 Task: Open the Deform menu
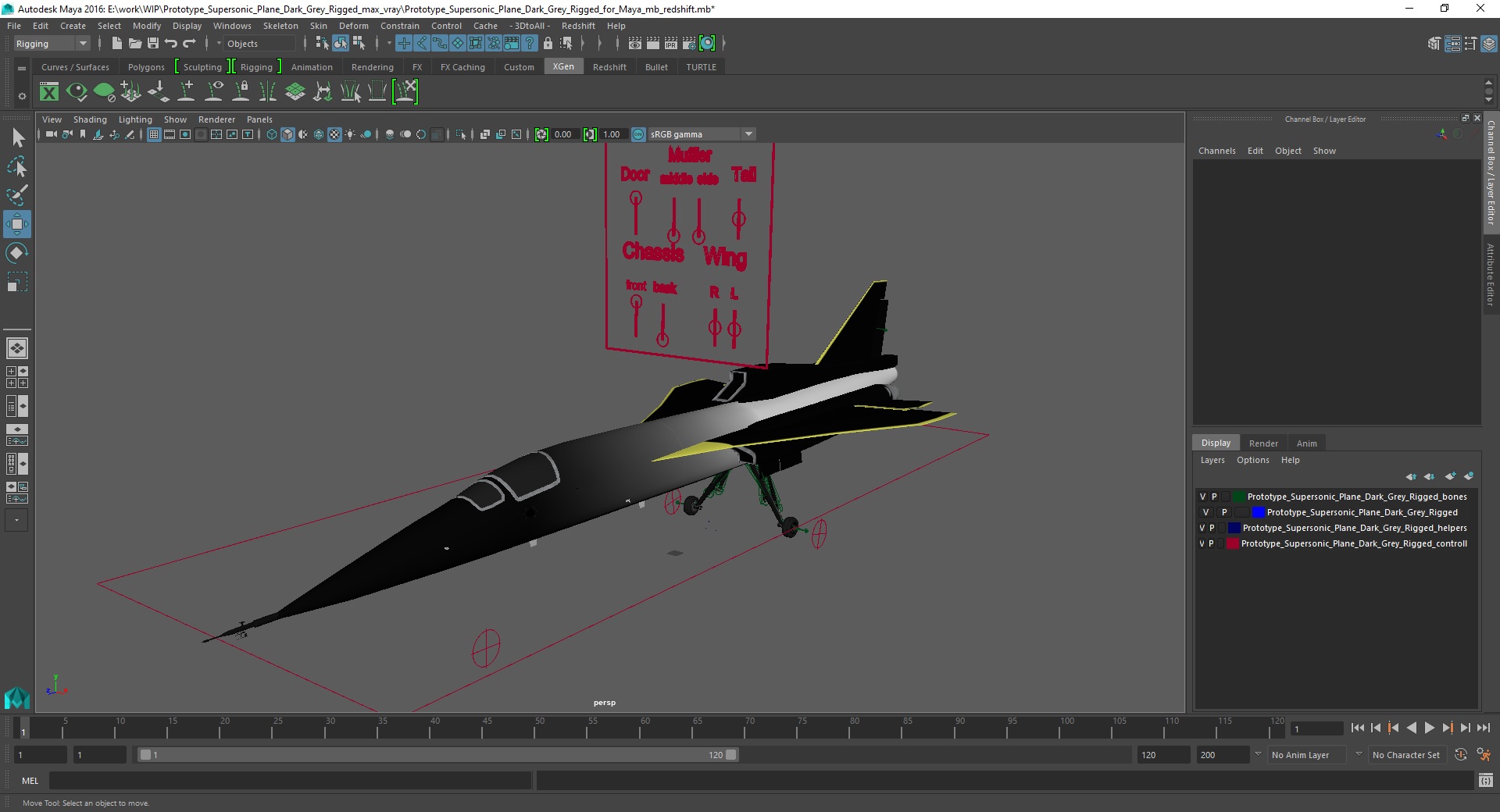(x=354, y=26)
